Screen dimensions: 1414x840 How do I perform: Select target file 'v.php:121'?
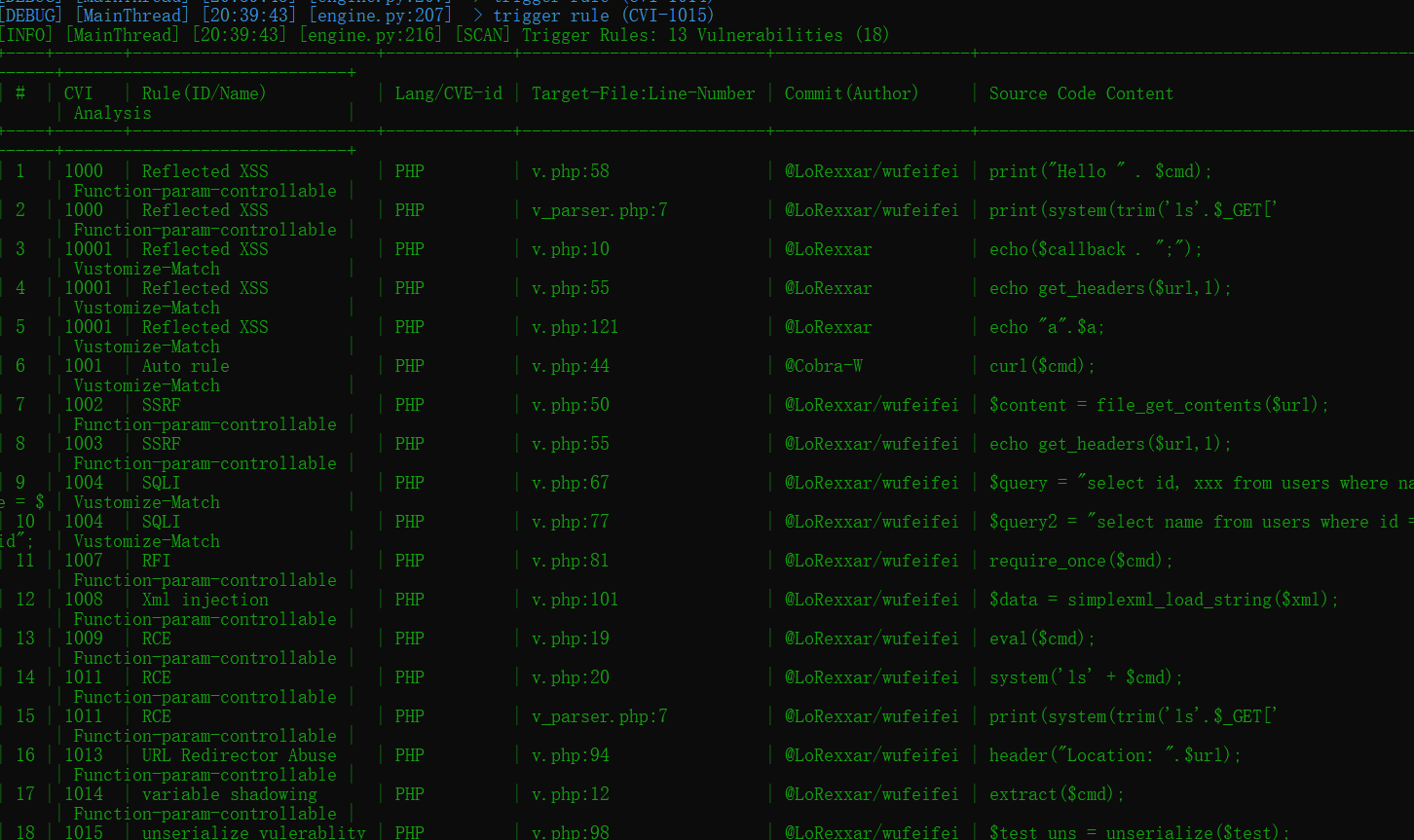click(576, 327)
